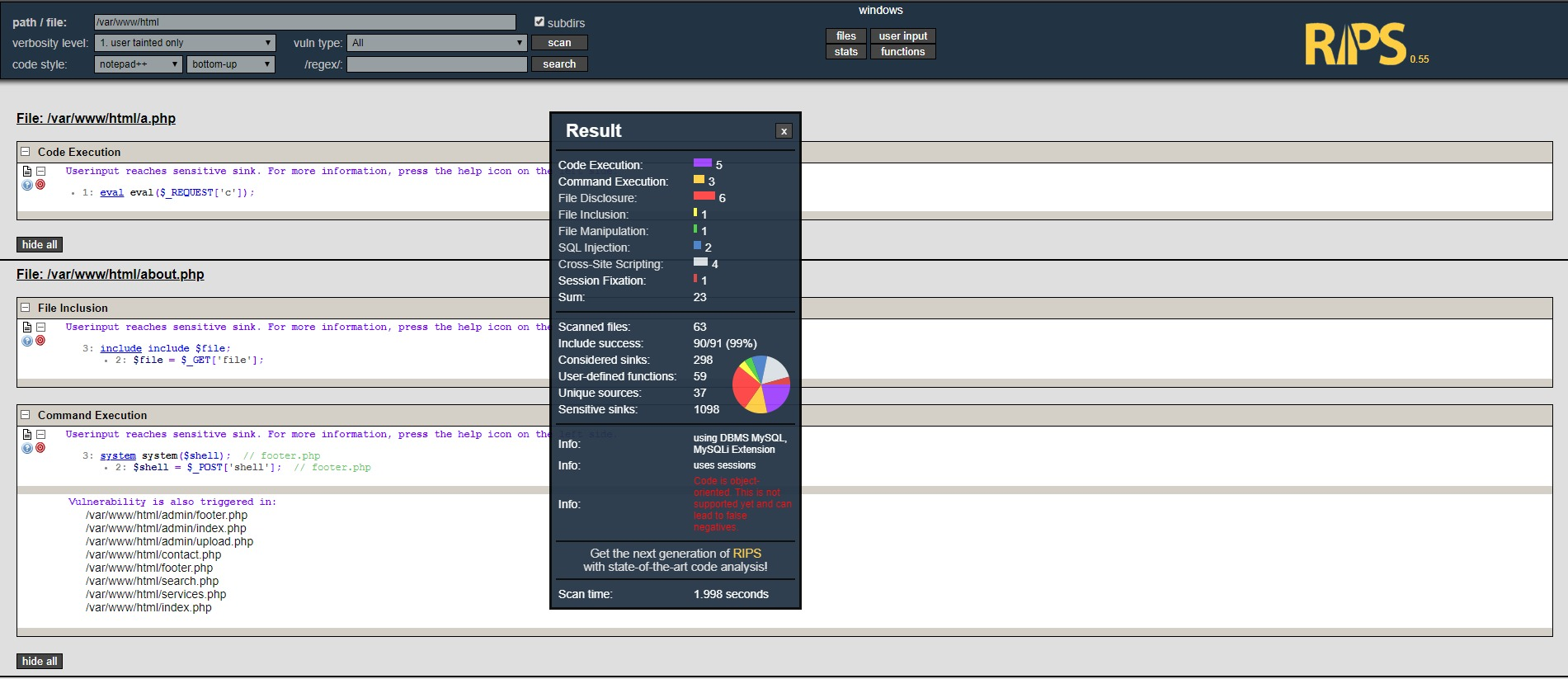Click help icon in Command Execution block

coord(27,448)
